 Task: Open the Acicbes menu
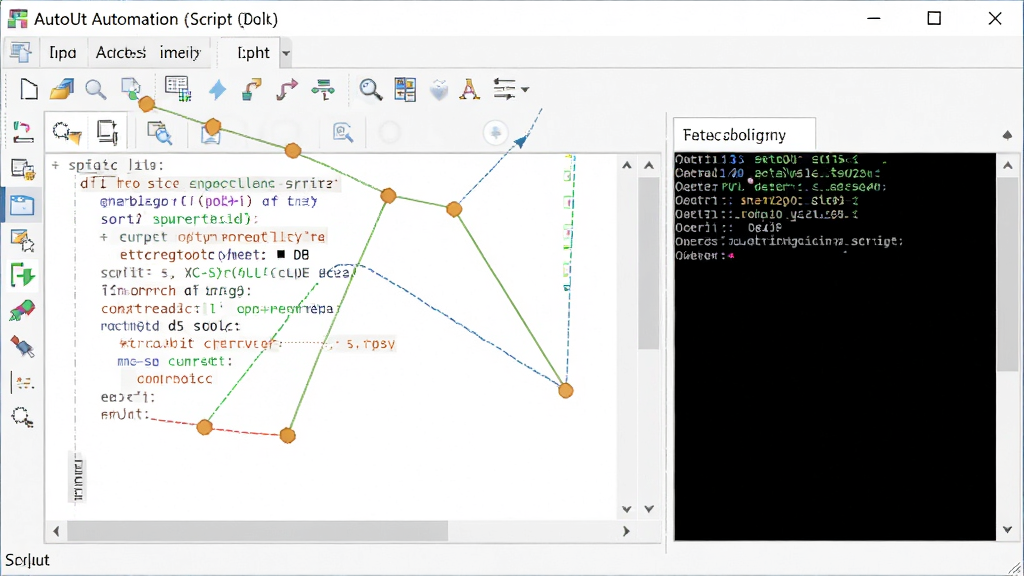tap(120, 52)
